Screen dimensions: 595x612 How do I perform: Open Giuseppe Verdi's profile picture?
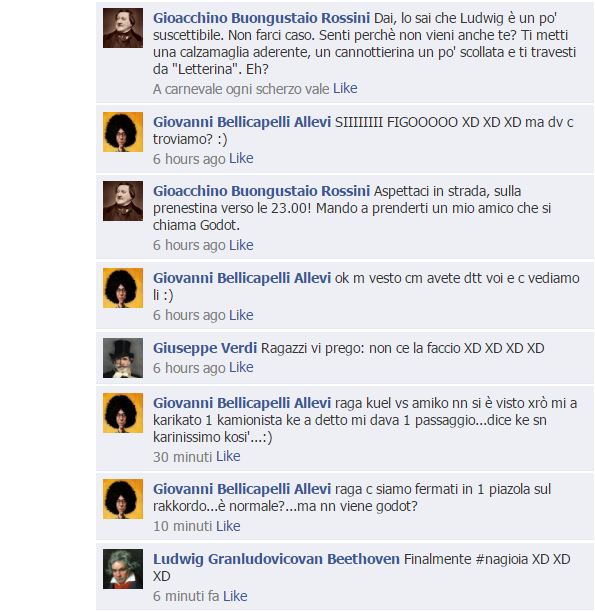[123, 358]
